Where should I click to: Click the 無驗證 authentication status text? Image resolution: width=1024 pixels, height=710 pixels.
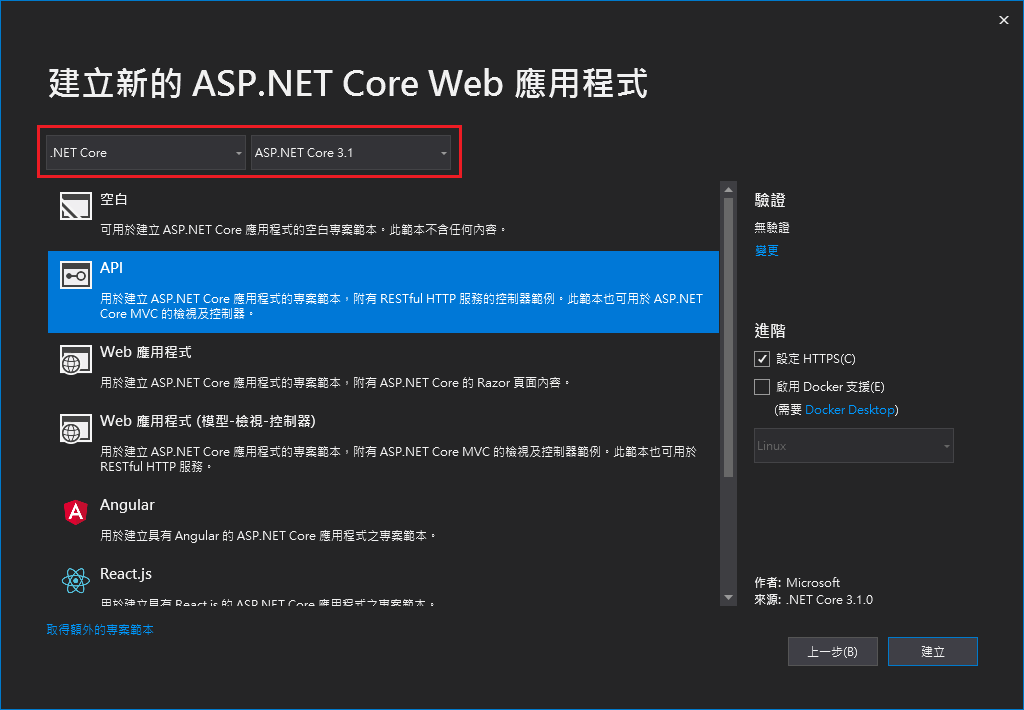point(772,227)
